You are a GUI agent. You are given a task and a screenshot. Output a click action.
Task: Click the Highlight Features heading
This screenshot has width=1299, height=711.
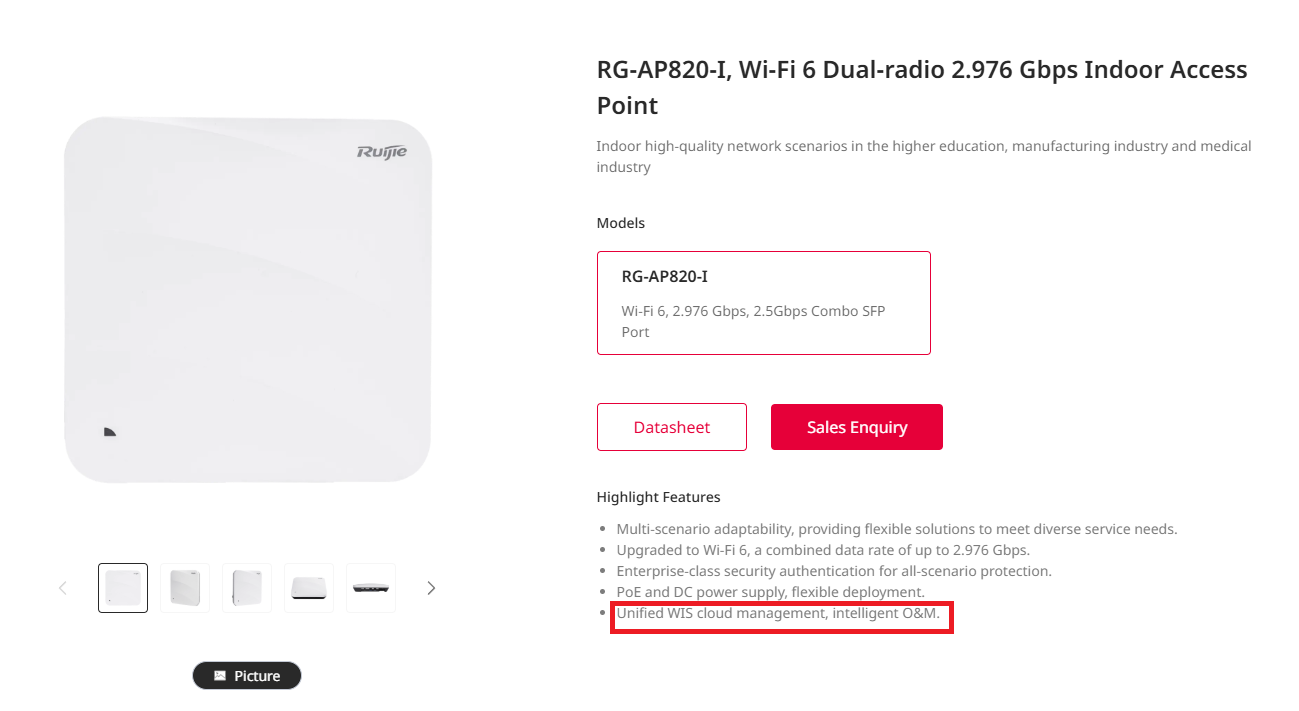tap(659, 497)
